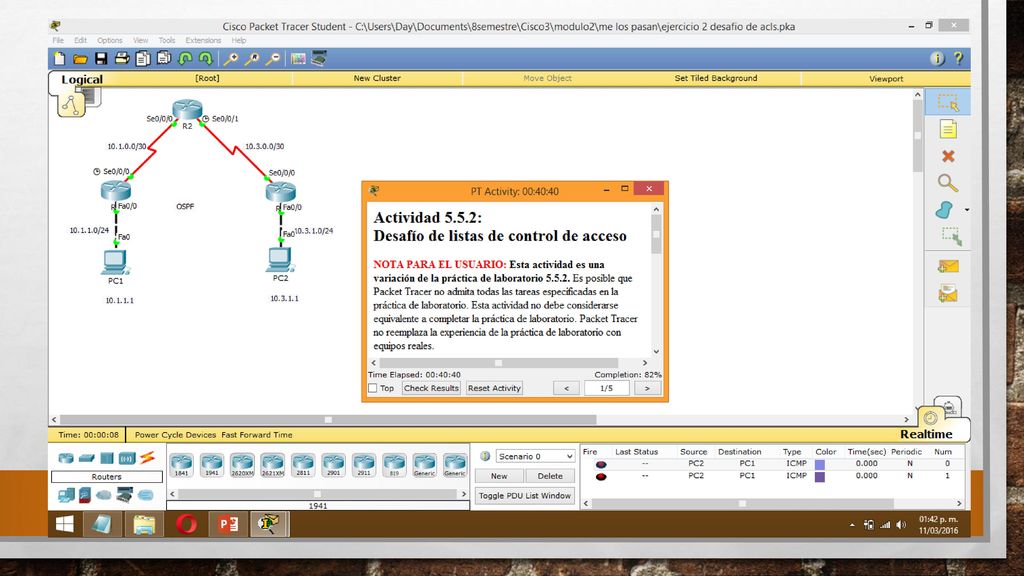
Task: Click Toggle PDU List Window
Action: click(524, 496)
